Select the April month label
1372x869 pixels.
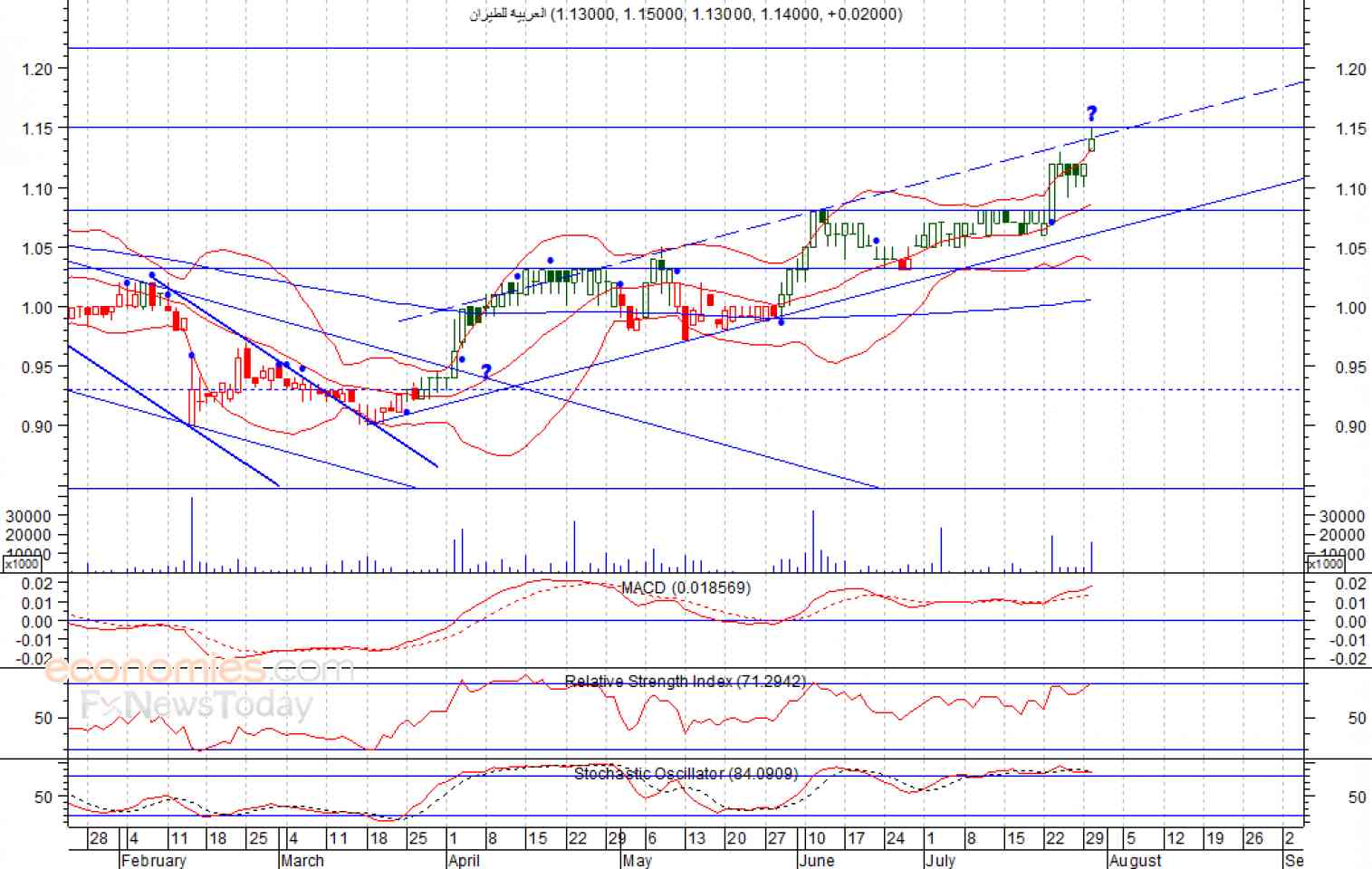(x=464, y=860)
